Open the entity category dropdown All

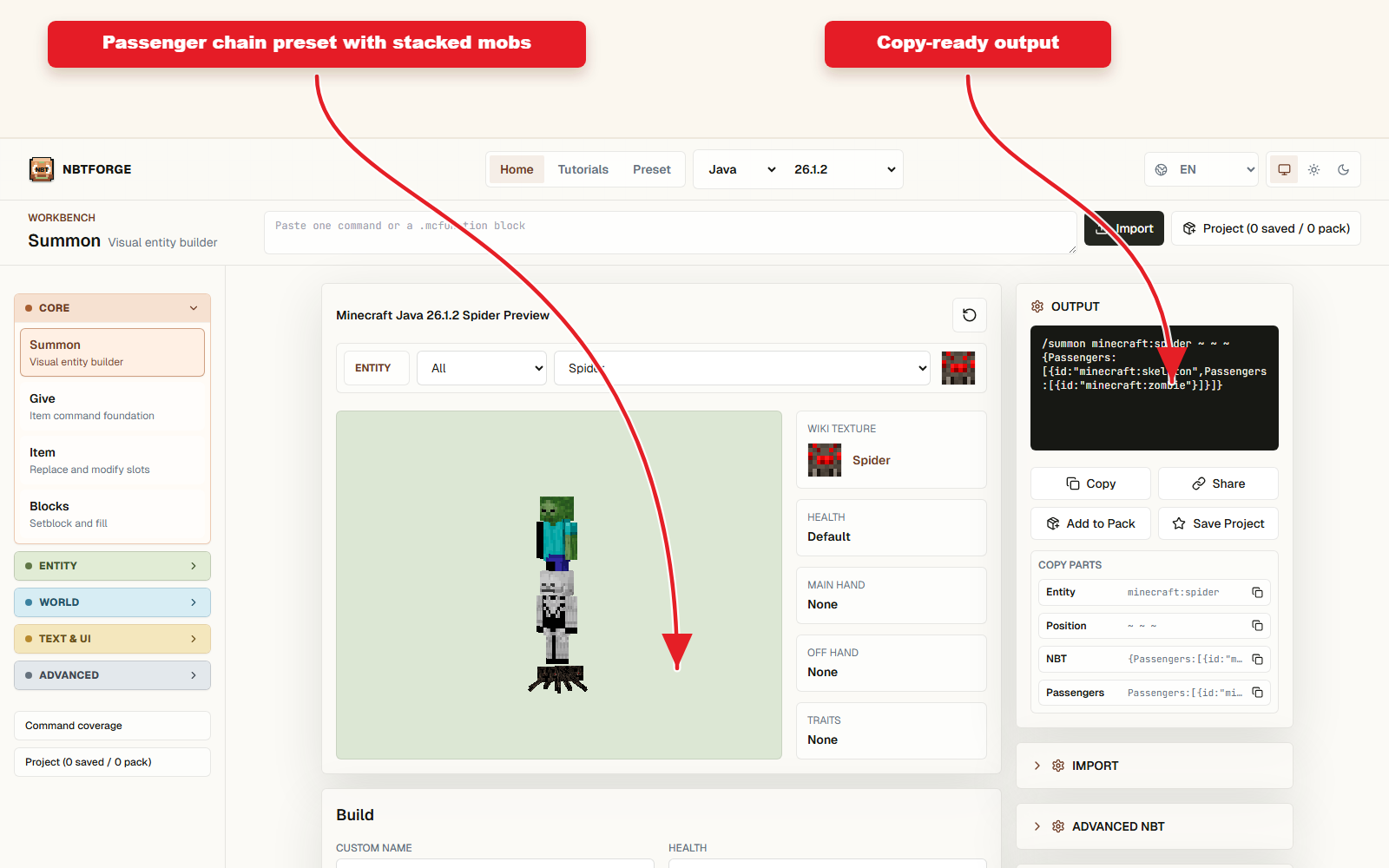point(482,368)
